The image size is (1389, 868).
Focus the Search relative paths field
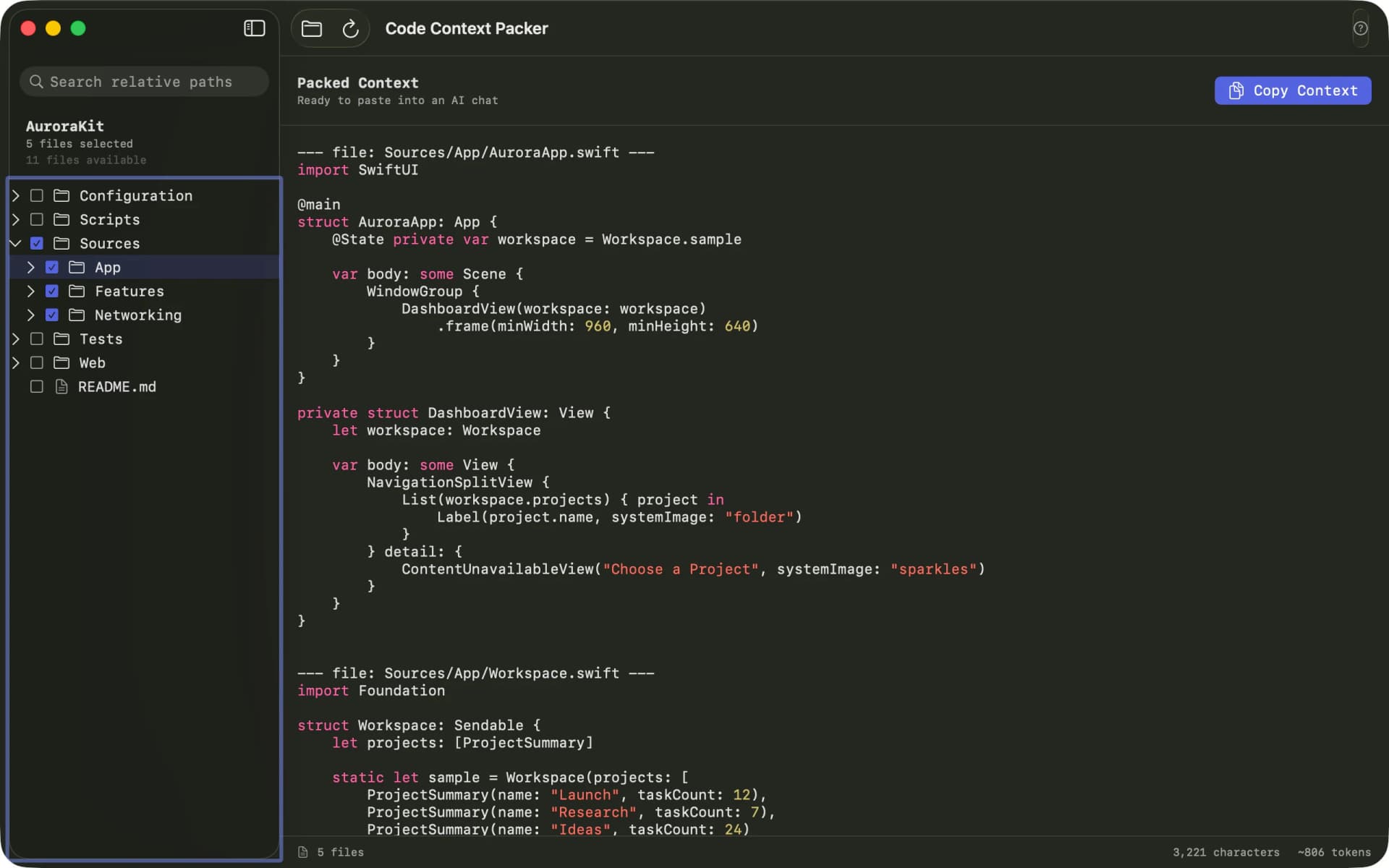[144, 82]
